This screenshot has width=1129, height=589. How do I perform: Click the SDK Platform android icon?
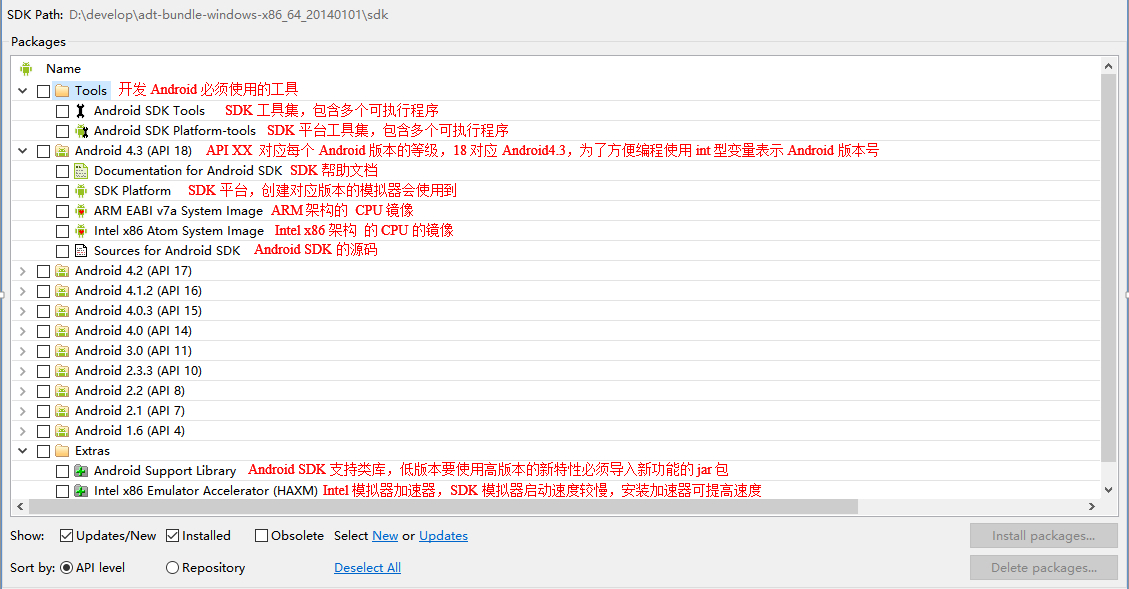(81, 191)
